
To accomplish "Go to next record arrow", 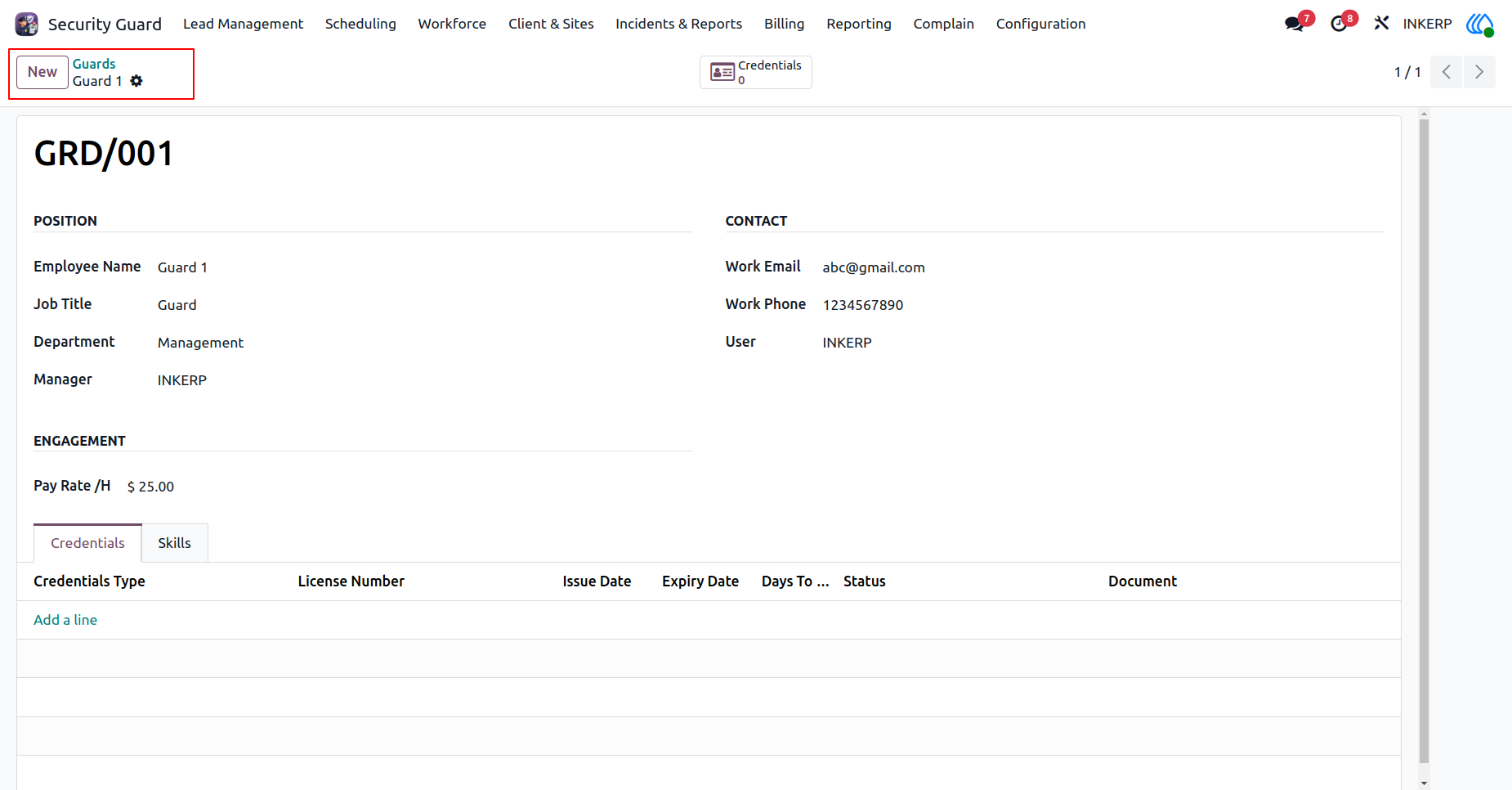I will (x=1479, y=72).
